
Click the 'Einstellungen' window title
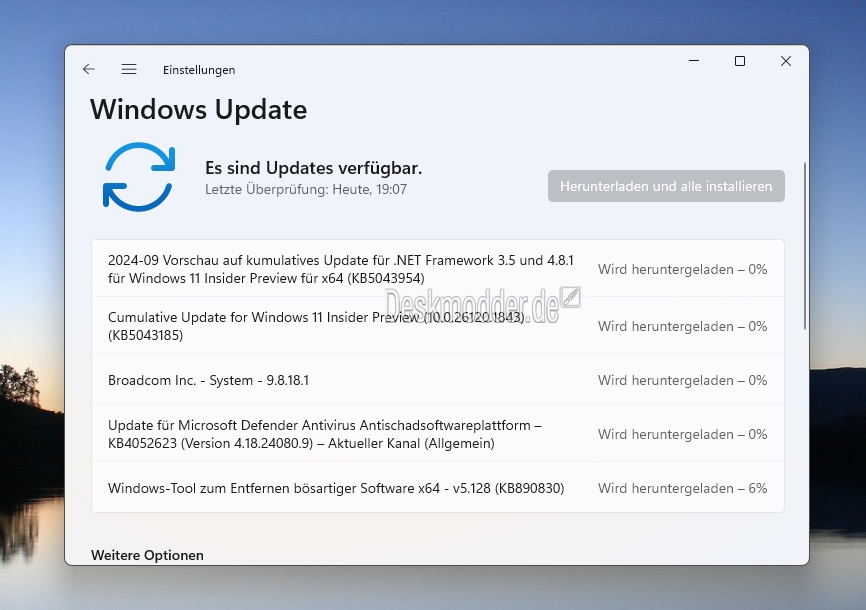click(x=199, y=70)
